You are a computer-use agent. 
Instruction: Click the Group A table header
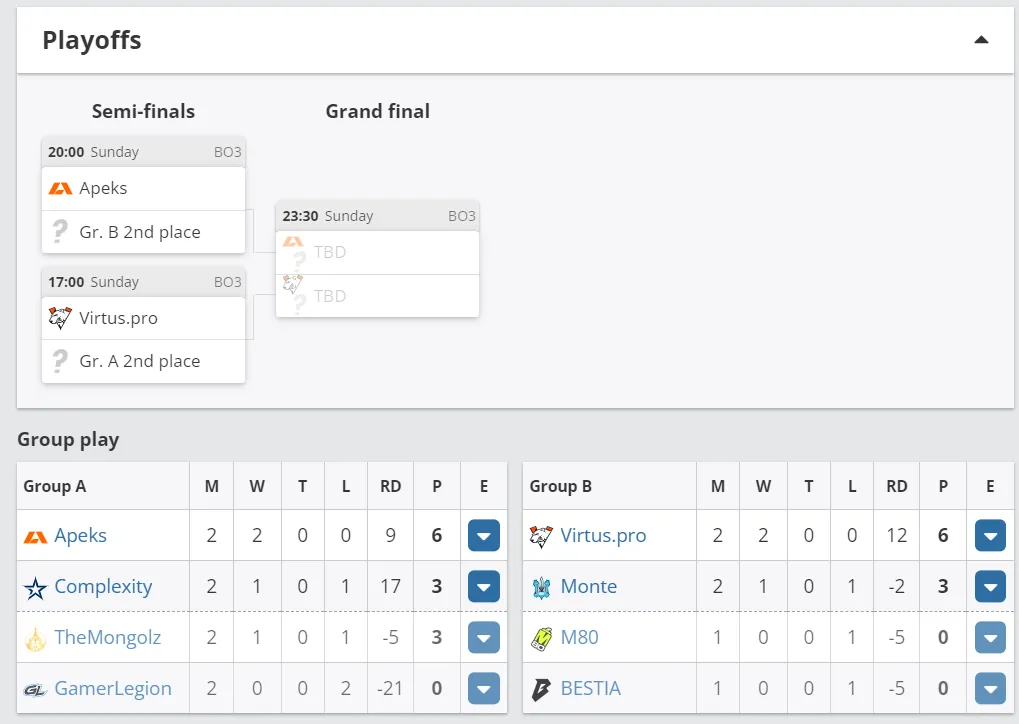pyautogui.click(x=55, y=486)
